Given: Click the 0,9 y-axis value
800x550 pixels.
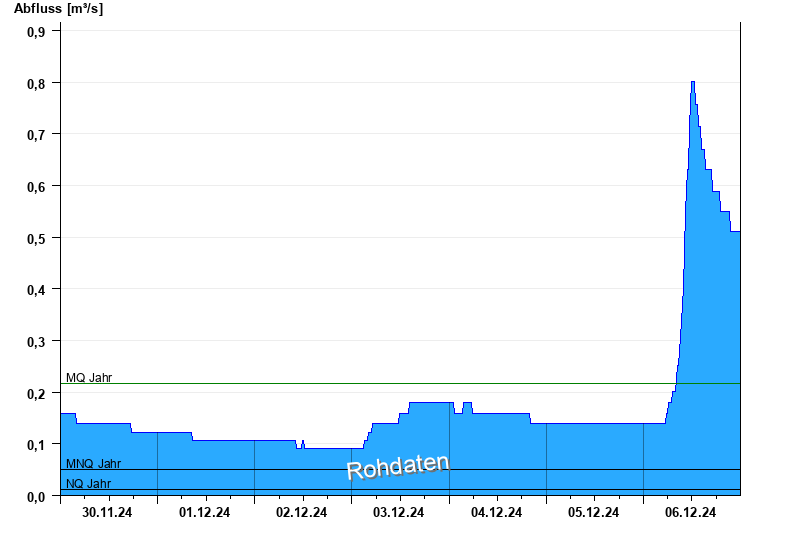Looking at the screenshot, I should (36, 31).
